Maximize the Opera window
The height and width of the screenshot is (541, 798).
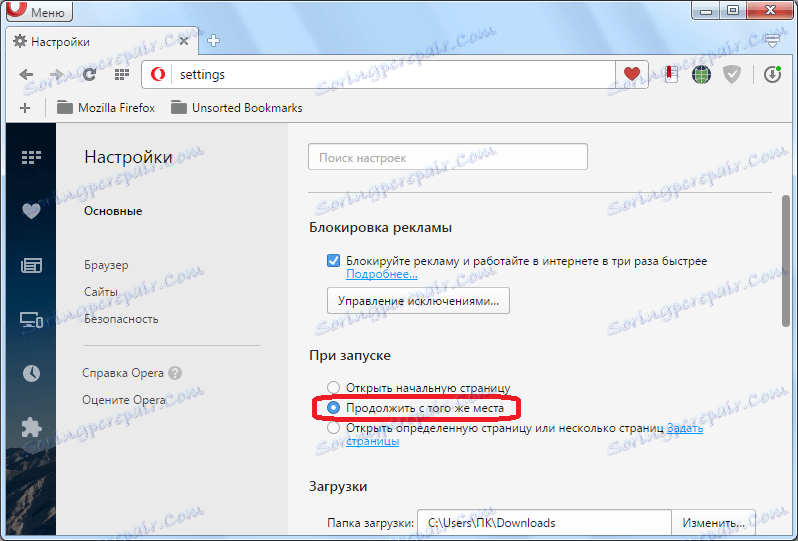coord(732,10)
